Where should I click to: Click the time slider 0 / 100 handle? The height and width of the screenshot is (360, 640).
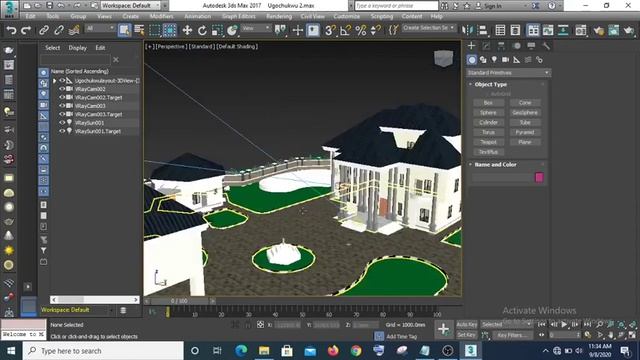point(179,301)
